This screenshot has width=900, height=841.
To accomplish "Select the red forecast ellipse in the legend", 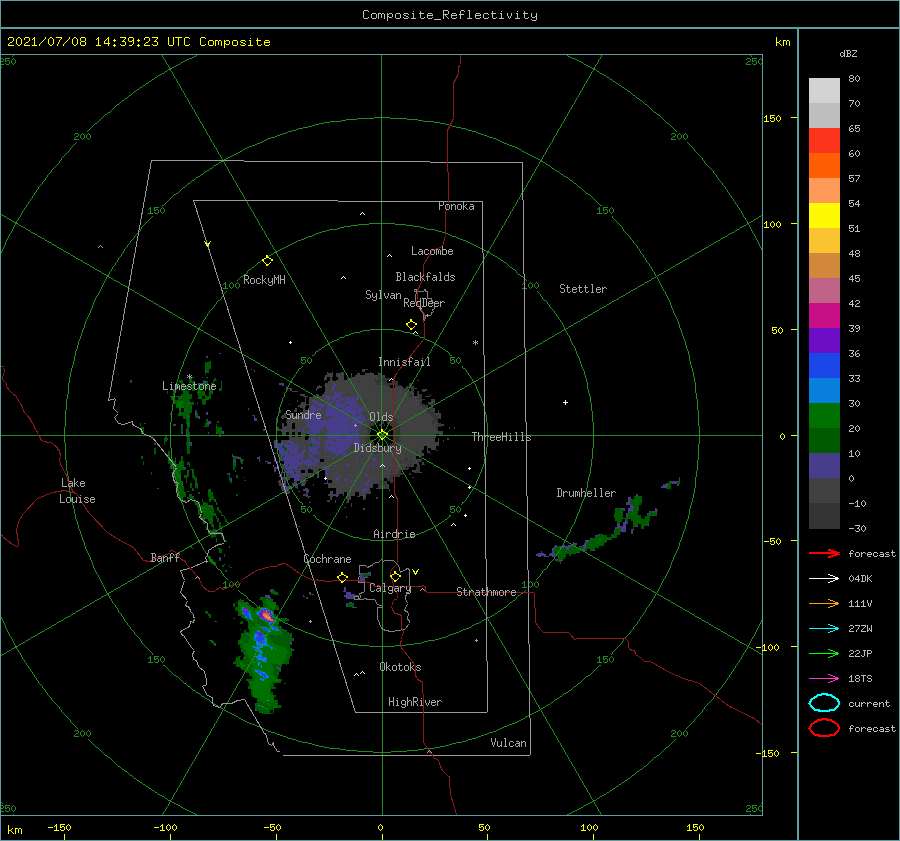I will 824,728.
